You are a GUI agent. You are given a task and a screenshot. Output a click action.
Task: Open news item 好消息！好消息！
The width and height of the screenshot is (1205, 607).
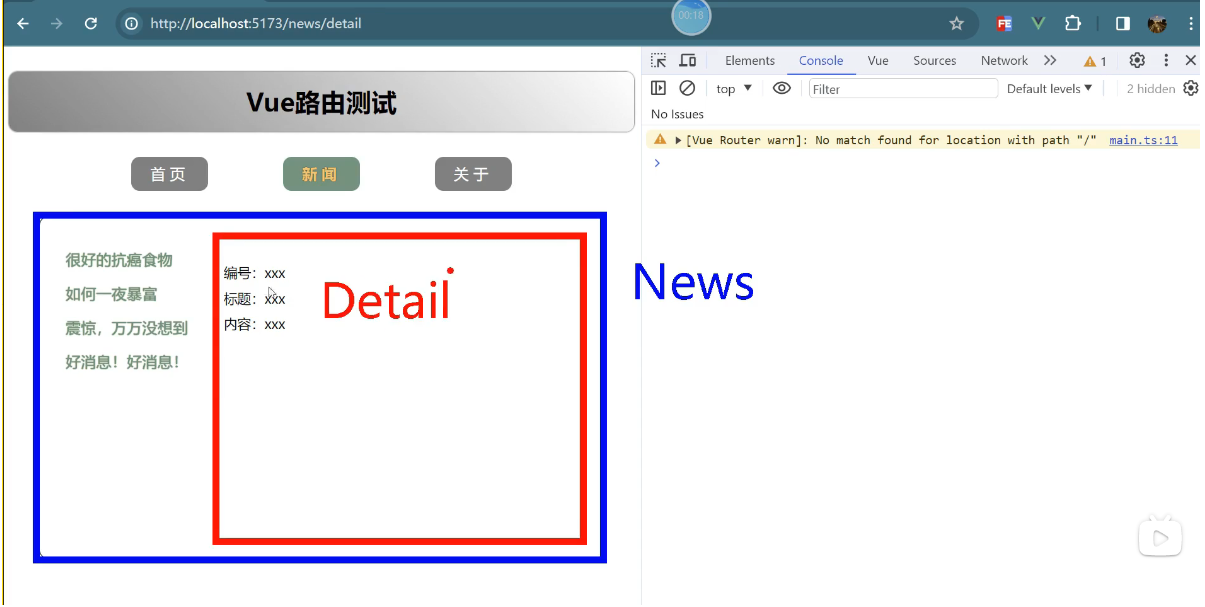click(x=123, y=362)
